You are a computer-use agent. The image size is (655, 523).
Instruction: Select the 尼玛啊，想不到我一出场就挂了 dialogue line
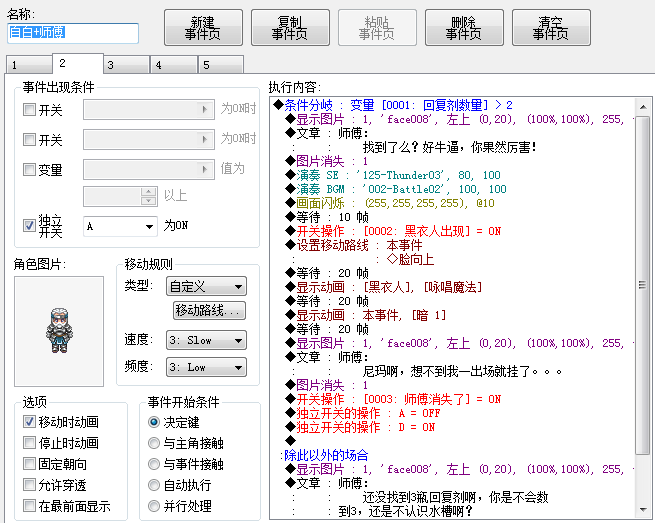click(x=462, y=371)
